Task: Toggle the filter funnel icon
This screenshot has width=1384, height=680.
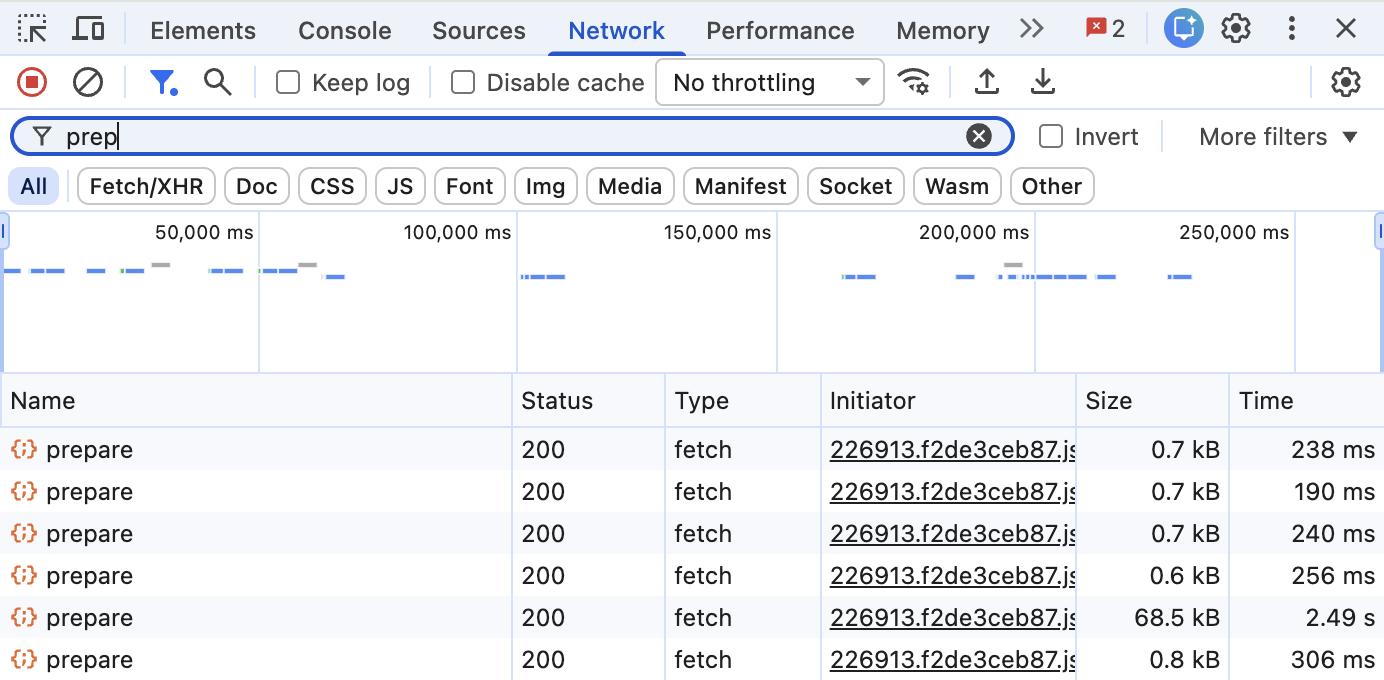Action: (163, 82)
